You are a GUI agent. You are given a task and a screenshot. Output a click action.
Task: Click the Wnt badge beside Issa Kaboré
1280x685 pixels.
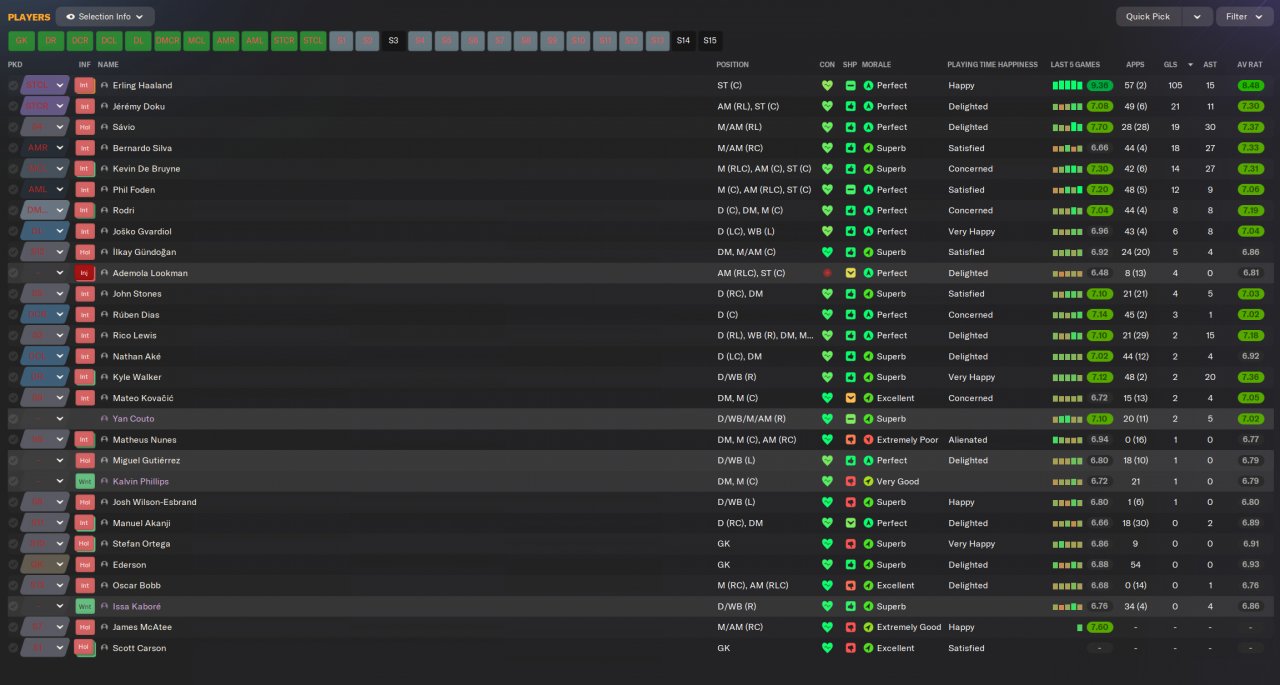[x=85, y=606]
